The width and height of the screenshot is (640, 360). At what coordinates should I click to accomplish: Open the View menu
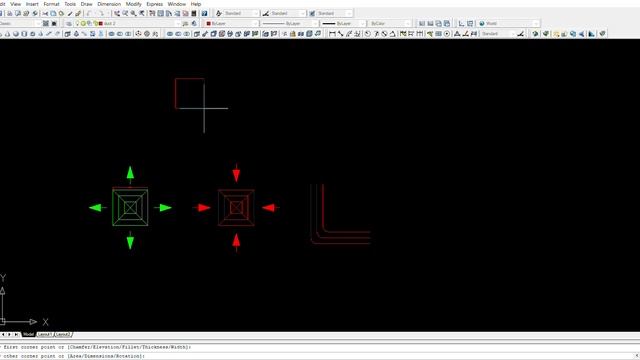(x=16, y=4)
